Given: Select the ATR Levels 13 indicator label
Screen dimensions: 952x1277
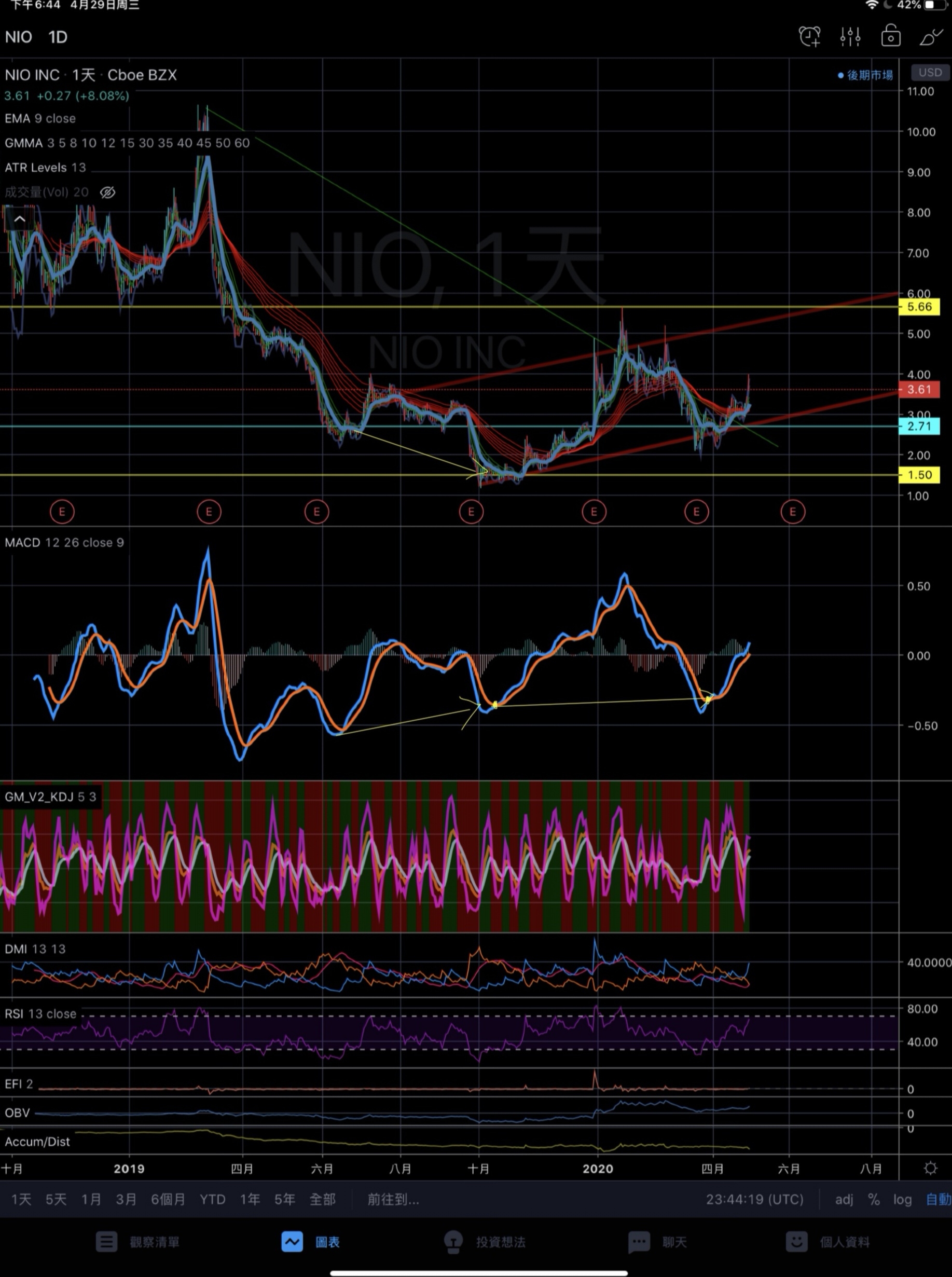Looking at the screenshot, I should click(x=46, y=168).
